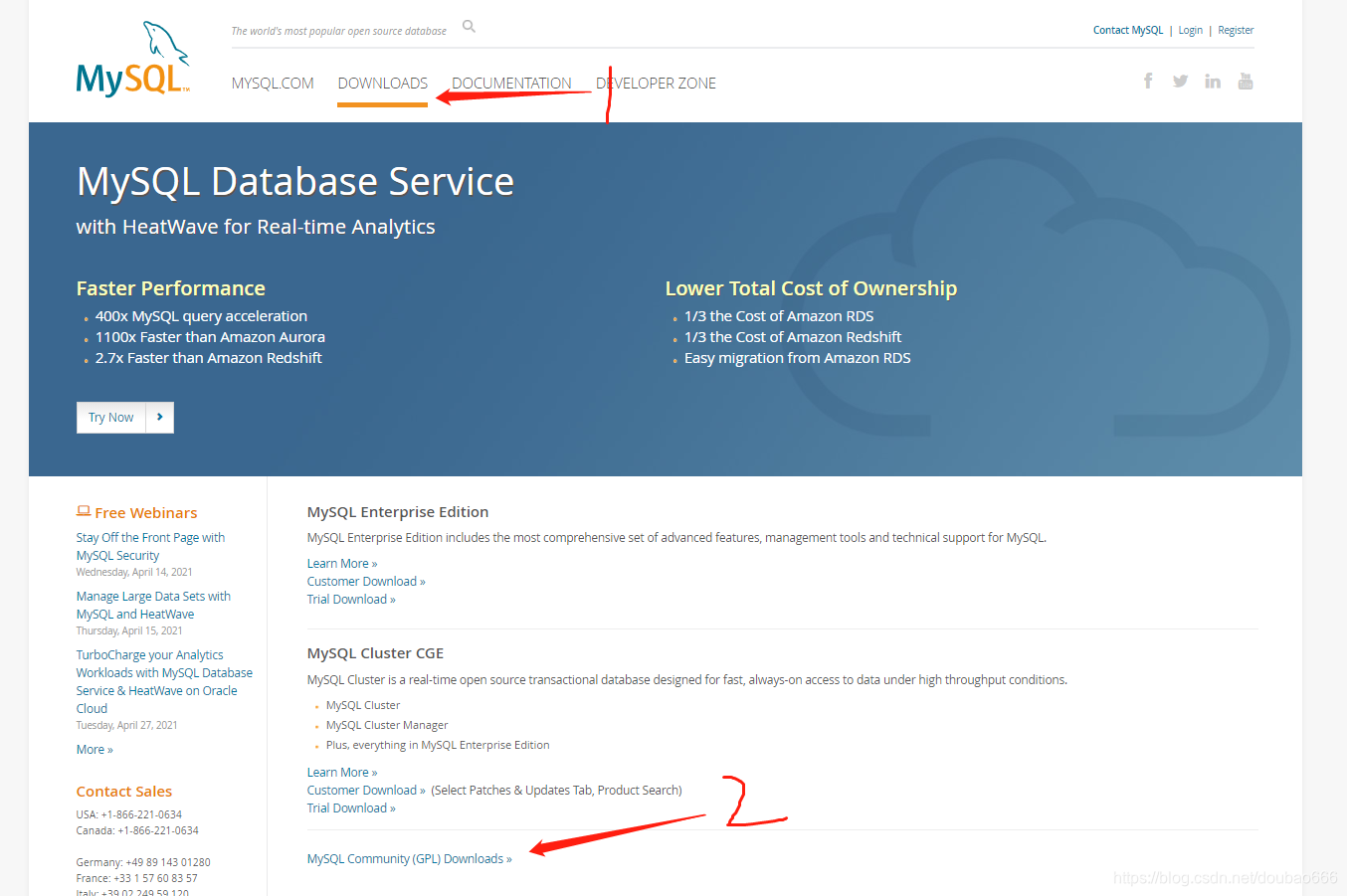Open the YouTube icon
Screen dimensions: 1347x896
[x=1246, y=81]
